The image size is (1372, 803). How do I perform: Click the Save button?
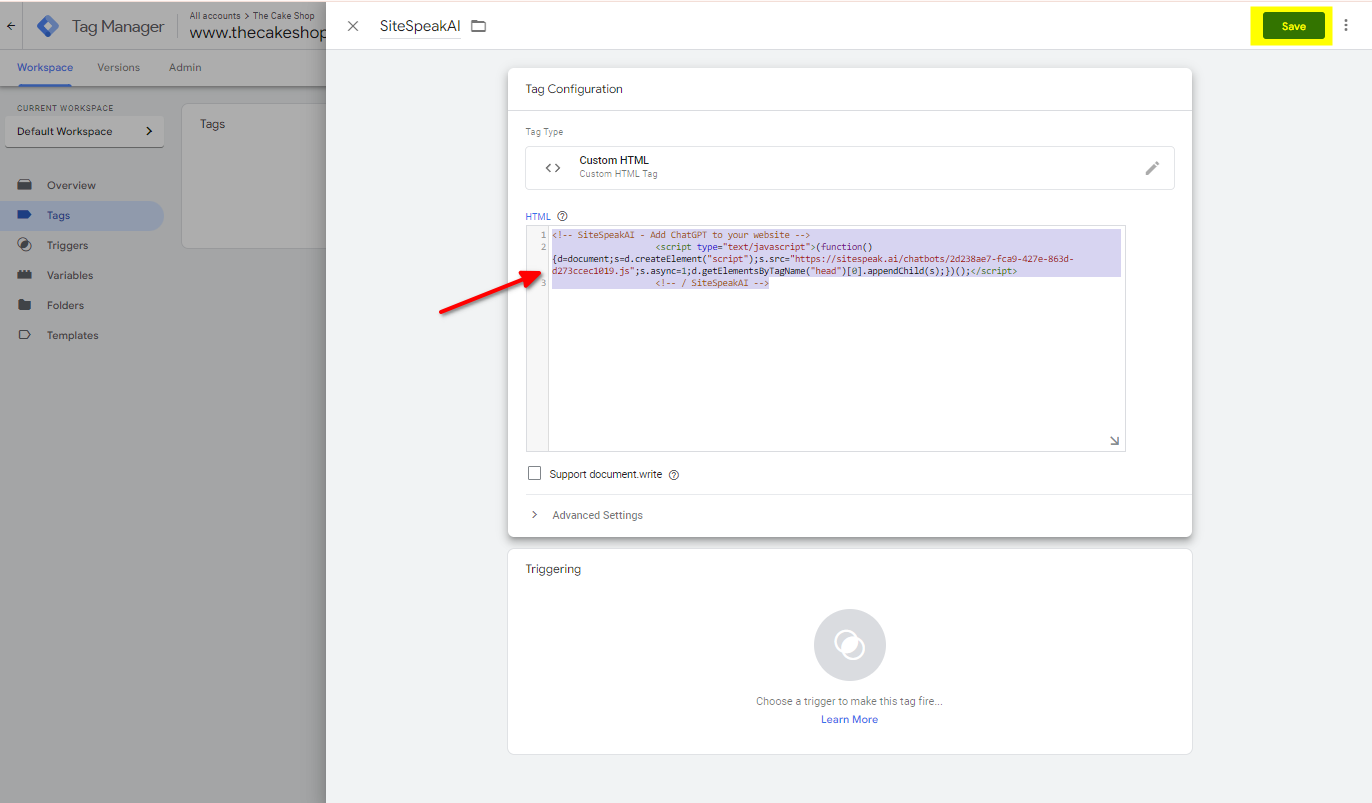1293,26
